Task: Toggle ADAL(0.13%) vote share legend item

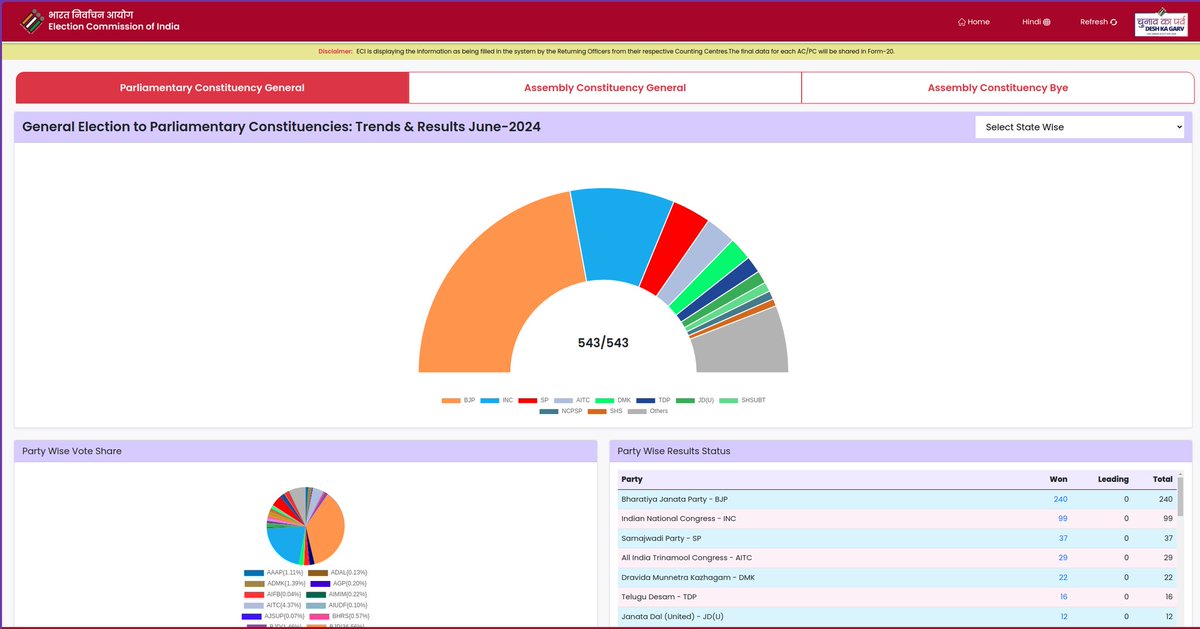Action: [x=337, y=573]
